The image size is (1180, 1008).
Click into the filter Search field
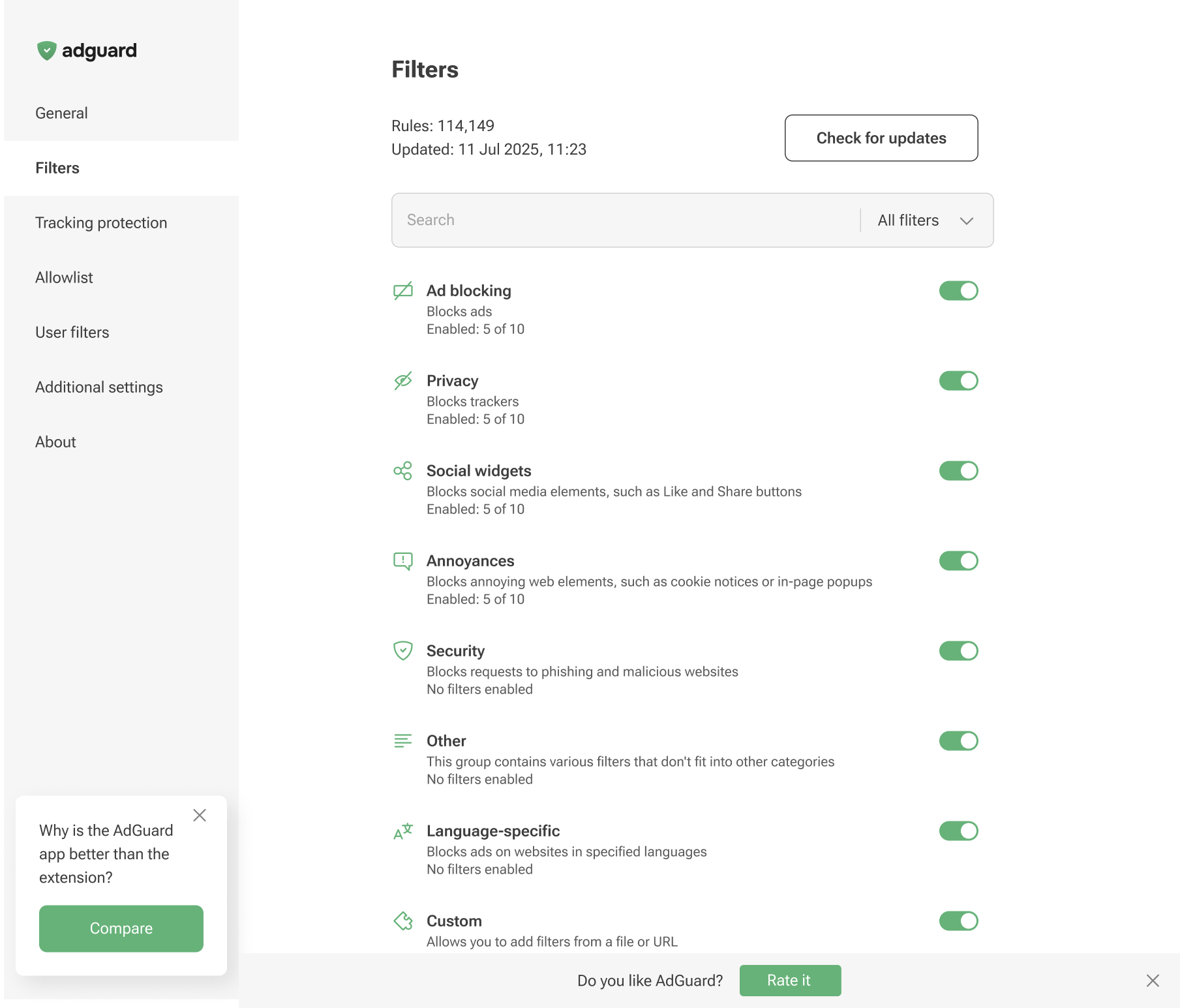[626, 221]
